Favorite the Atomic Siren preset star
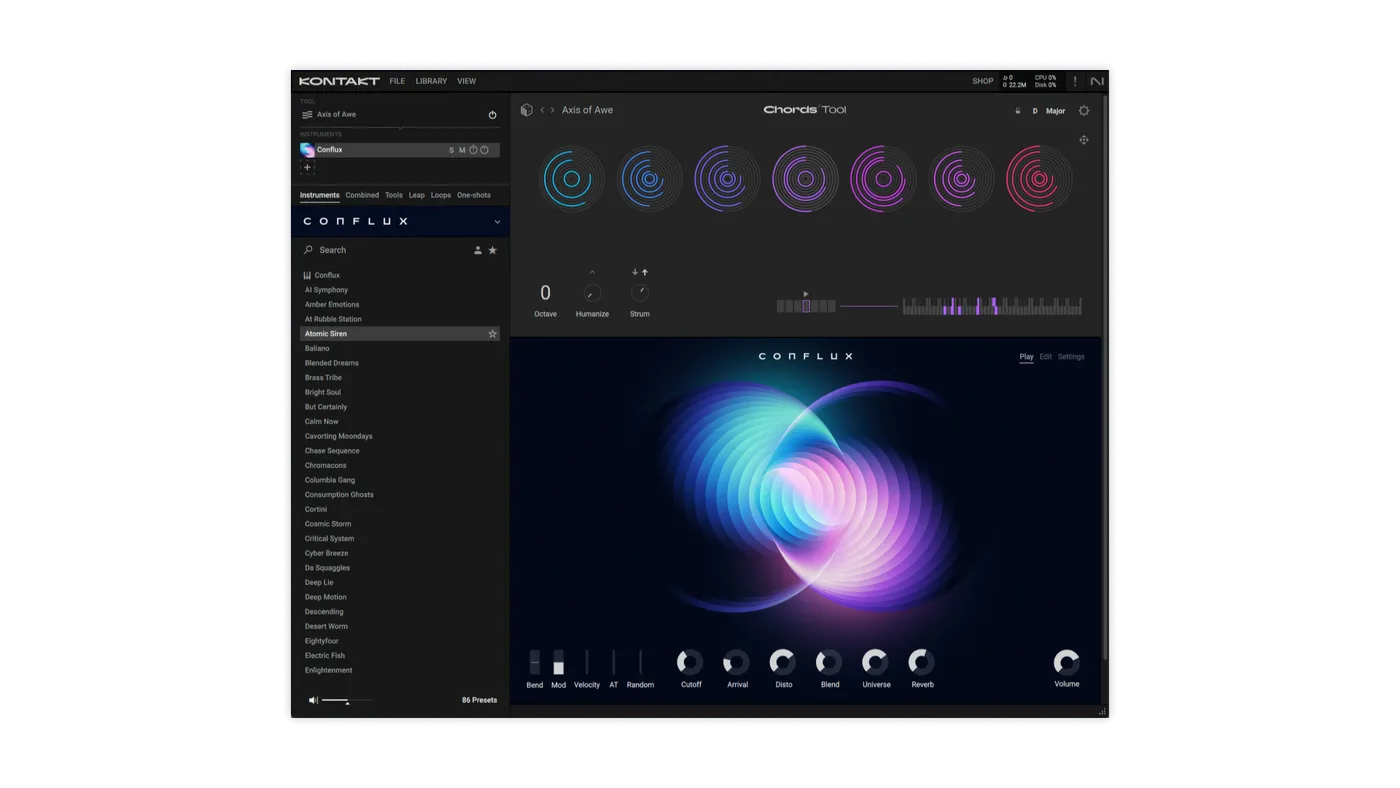 (492, 334)
